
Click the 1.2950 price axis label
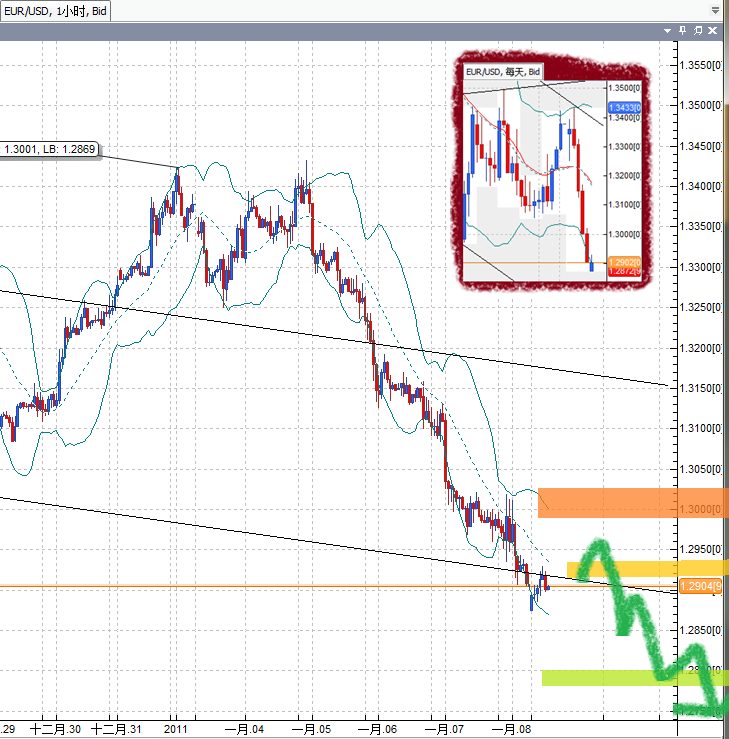point(700,550)
